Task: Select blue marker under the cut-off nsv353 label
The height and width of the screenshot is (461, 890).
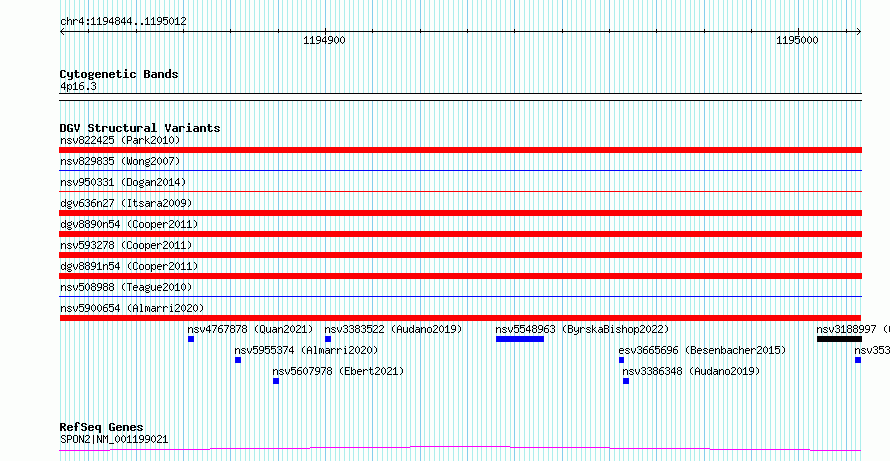Action: 858,360
